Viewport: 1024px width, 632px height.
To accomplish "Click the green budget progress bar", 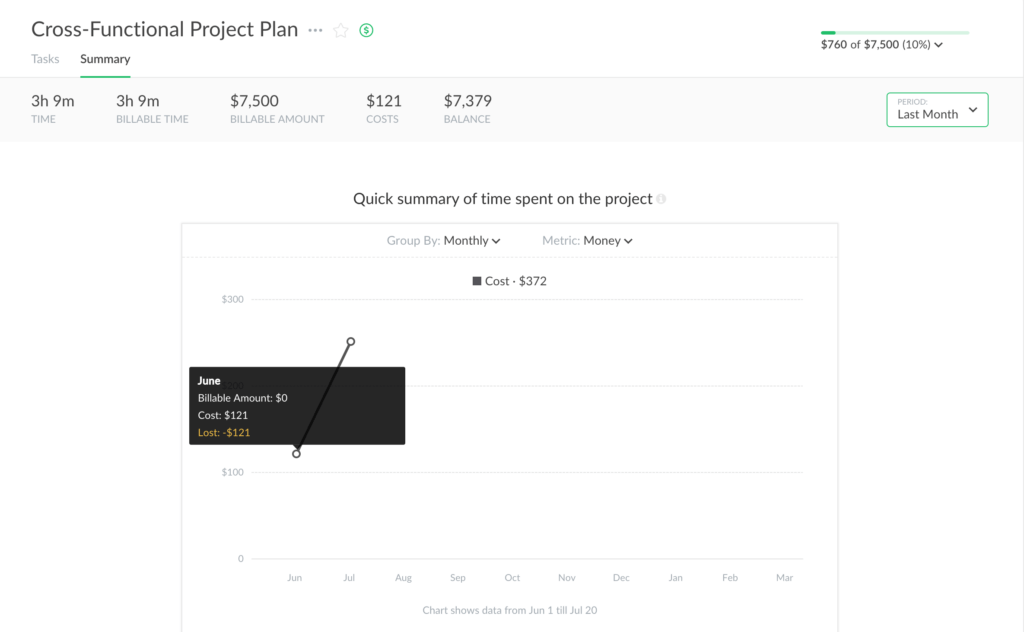I will pos(894,32).
